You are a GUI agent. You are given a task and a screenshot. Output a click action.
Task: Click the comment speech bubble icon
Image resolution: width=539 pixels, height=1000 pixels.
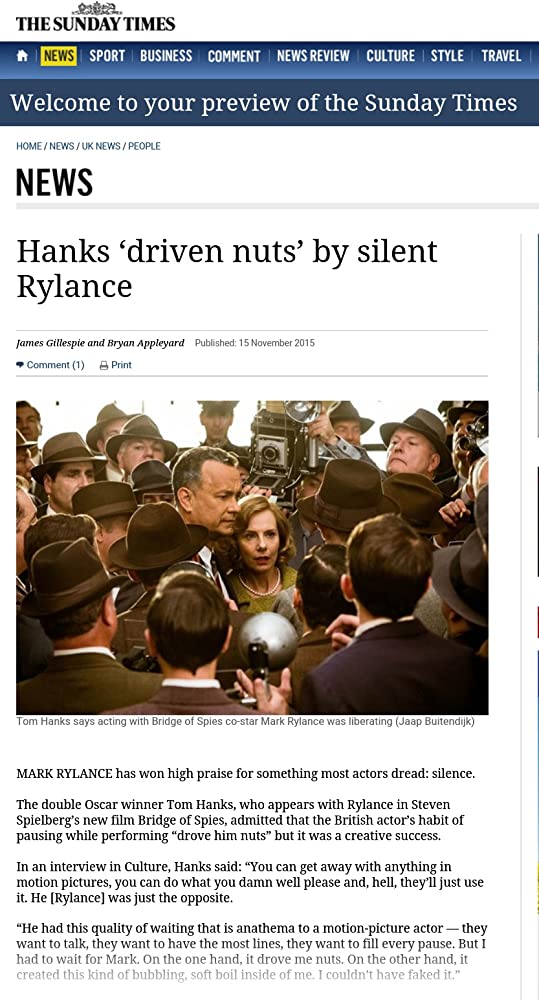20,365
